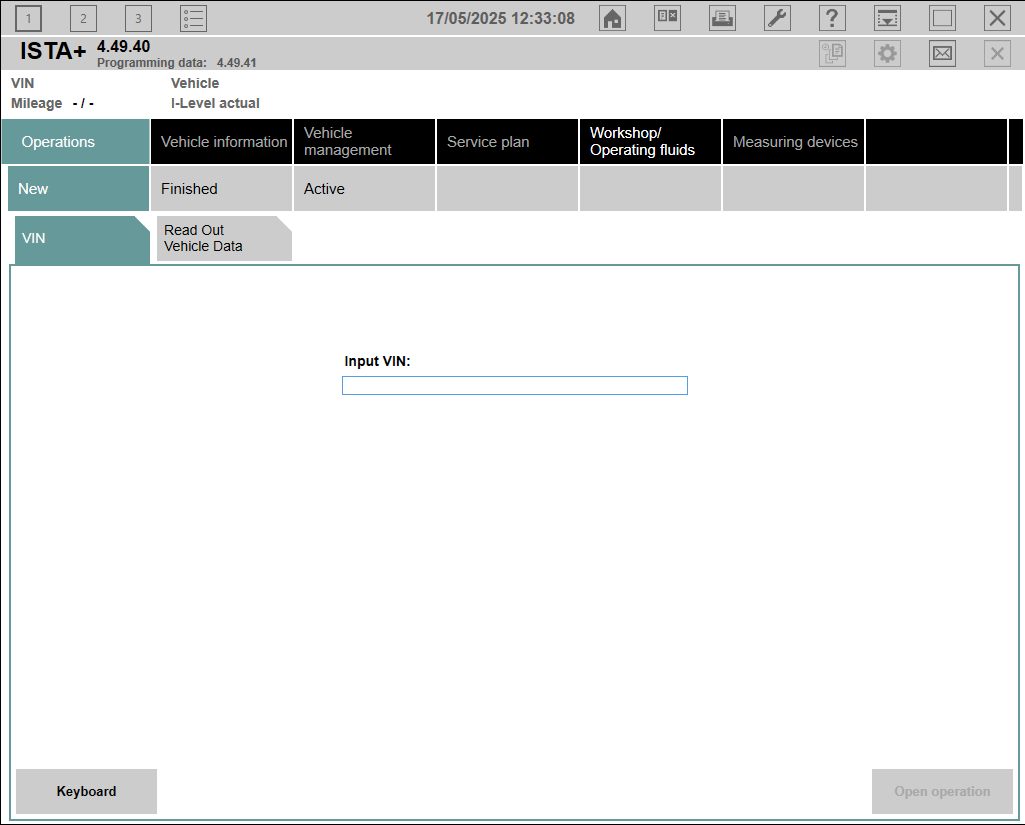Open the Vehicle information tab

(x=222, y=142)
